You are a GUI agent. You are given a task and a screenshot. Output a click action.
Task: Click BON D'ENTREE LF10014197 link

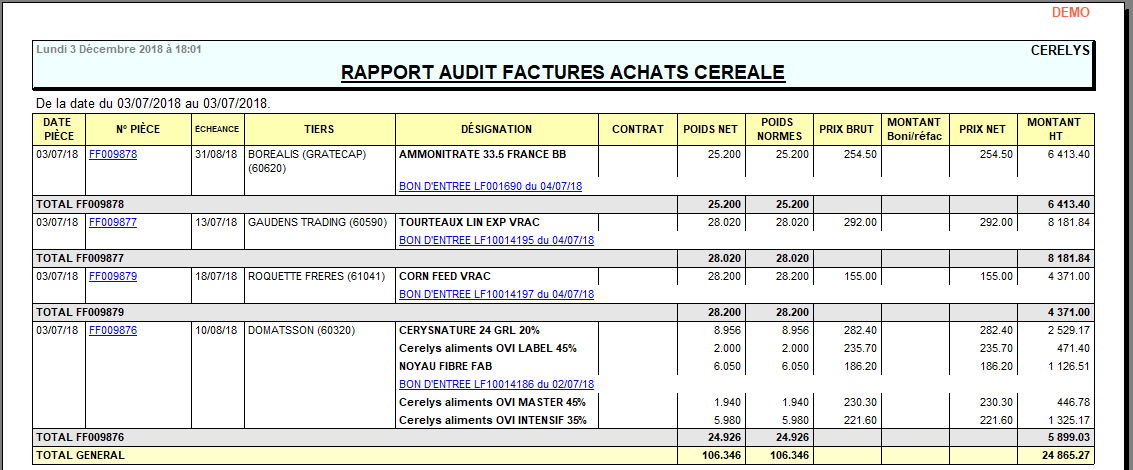496,294
